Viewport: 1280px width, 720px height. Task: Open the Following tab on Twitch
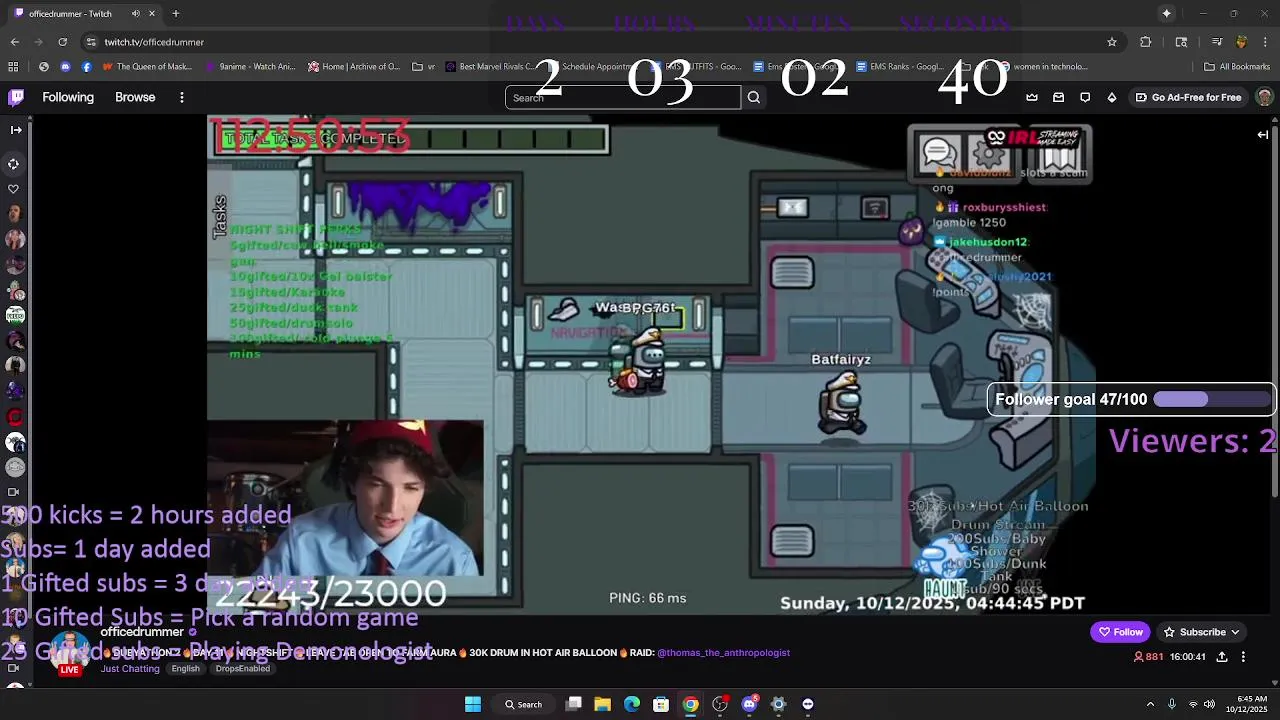68,97
